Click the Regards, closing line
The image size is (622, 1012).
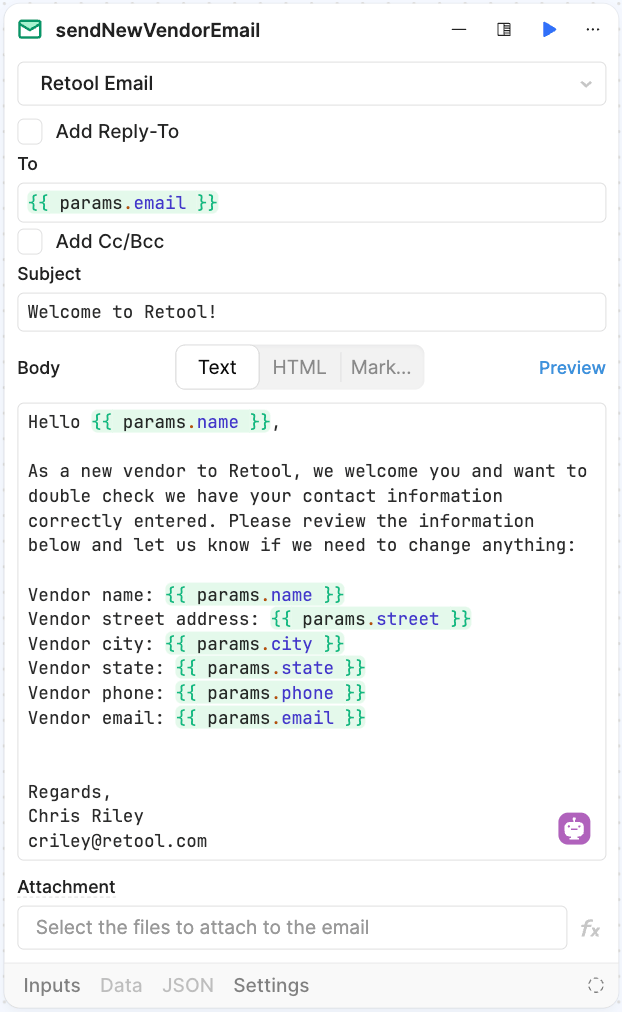(x=70, y=792)
